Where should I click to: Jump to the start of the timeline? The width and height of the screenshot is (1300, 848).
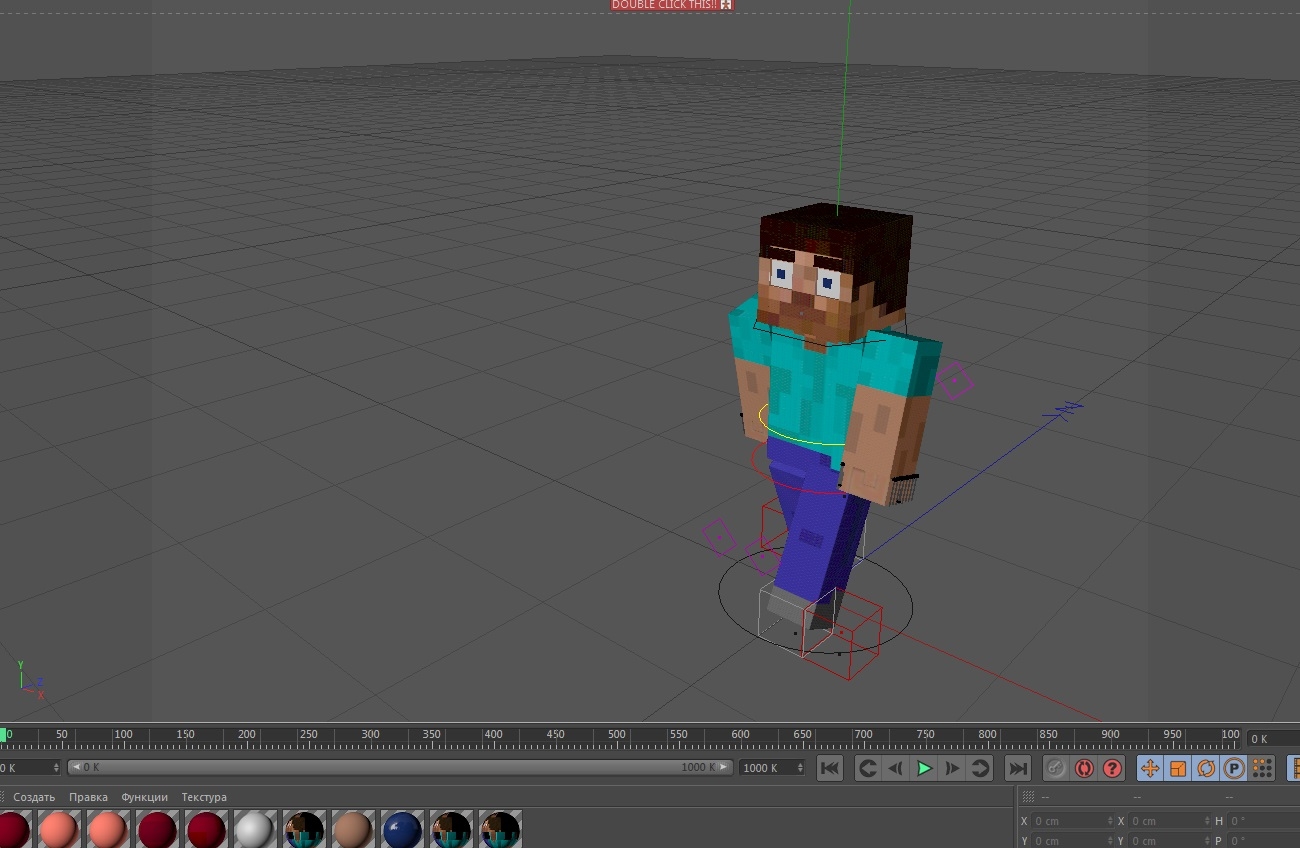(829, 768)
